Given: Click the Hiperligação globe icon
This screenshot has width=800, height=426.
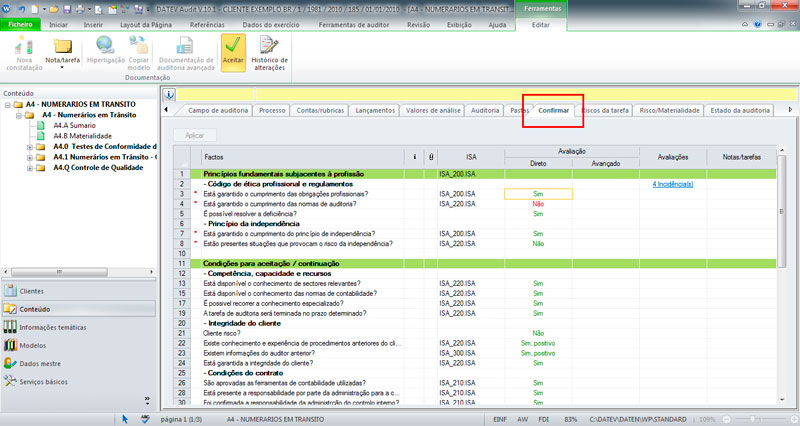Looking at the screenshot, I should [x=105, y=45].
